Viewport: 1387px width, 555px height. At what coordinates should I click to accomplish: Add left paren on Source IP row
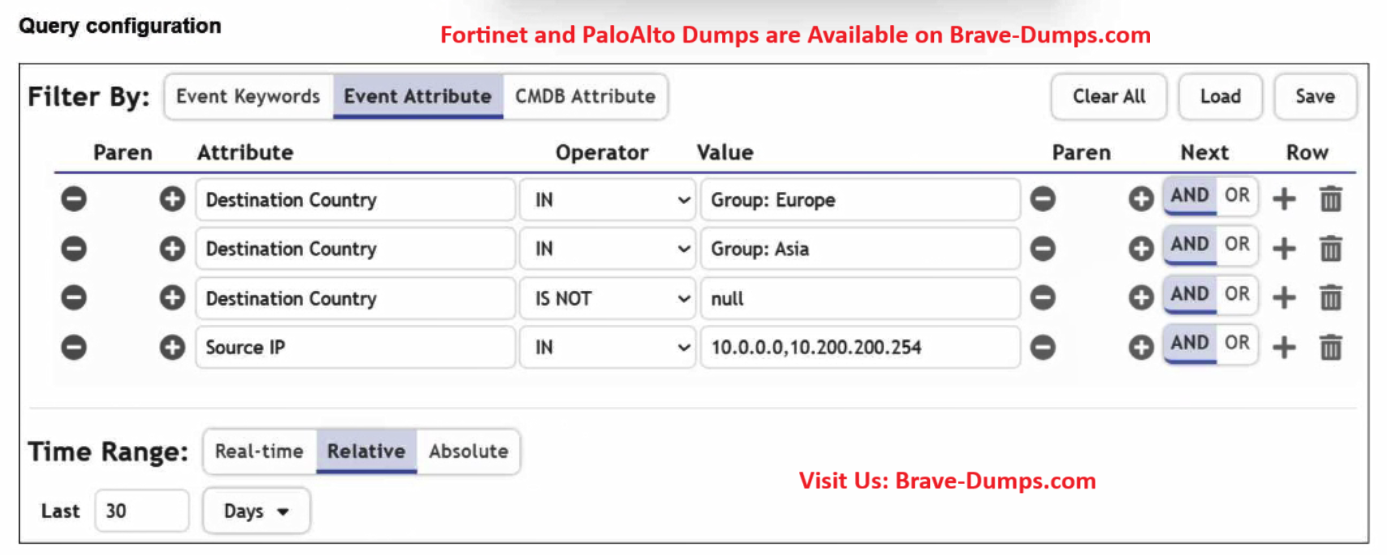pos(172,348)
